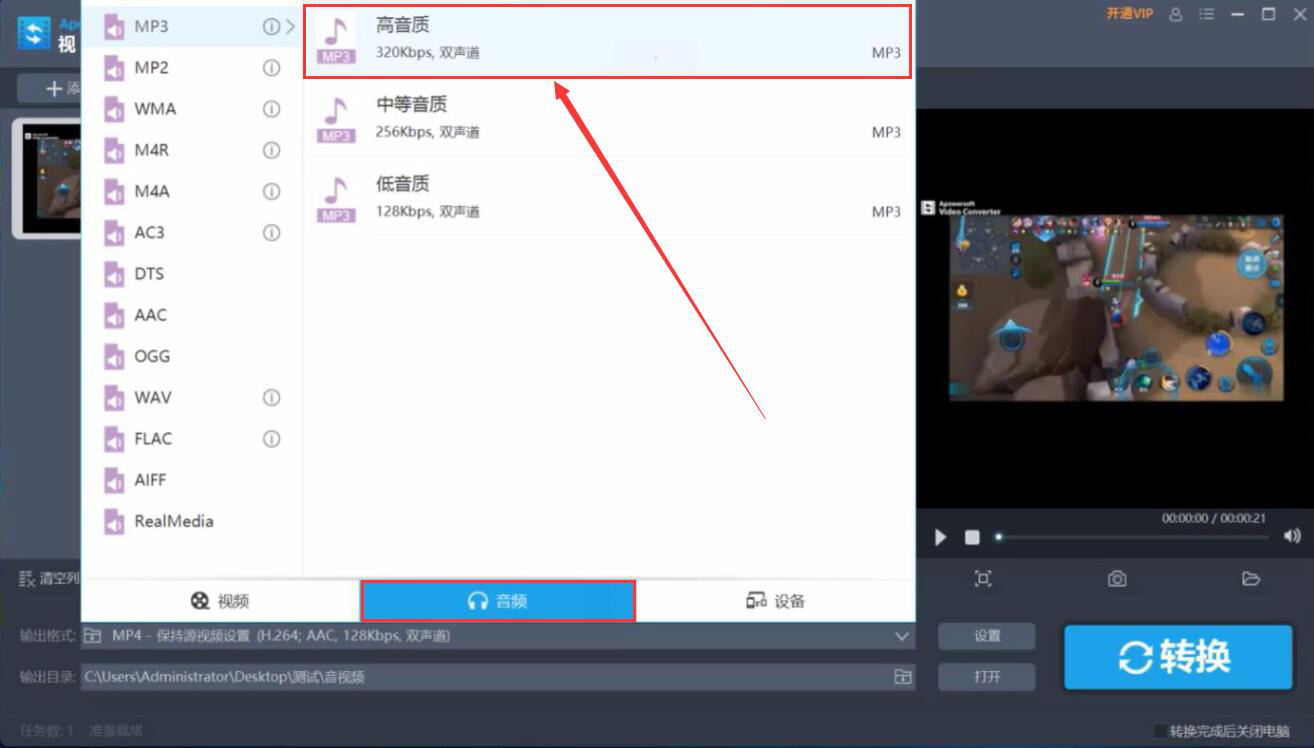Choose M4R from the format list
This screenshot has height=748, width=1314.
(191, 150)
